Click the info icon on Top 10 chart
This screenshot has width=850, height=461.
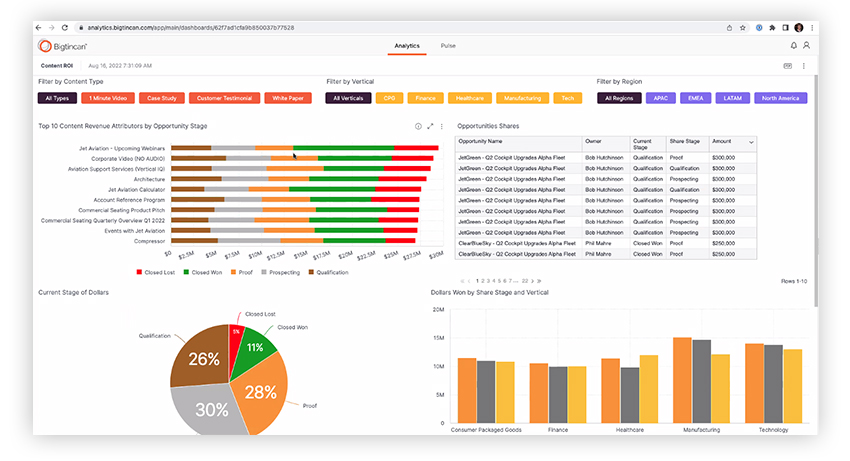418,126
